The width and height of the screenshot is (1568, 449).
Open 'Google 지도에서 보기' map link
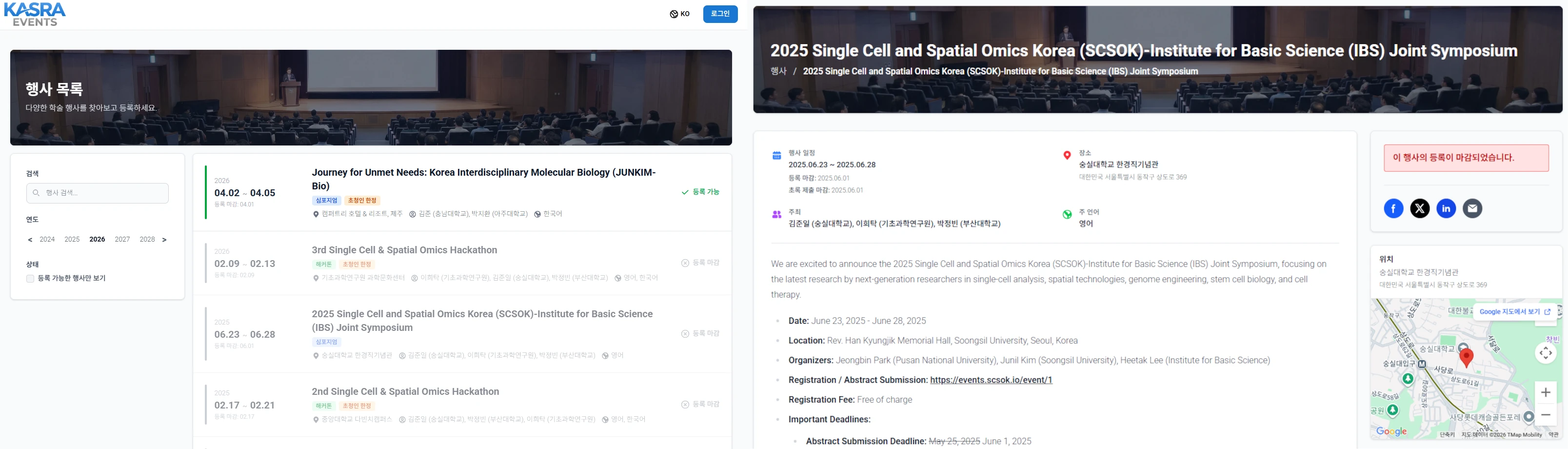coord(1514,312)
